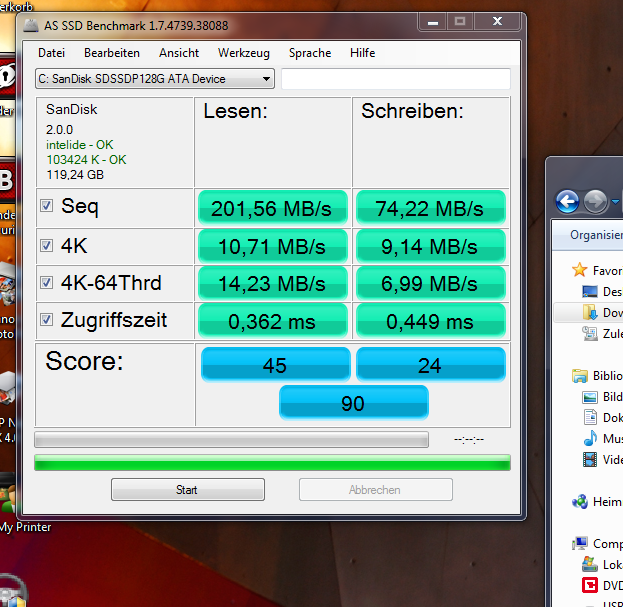623x607 pixels.
Task: Click the Seq read result 201,56 MB/s
Action: click(x=273, y=208)
